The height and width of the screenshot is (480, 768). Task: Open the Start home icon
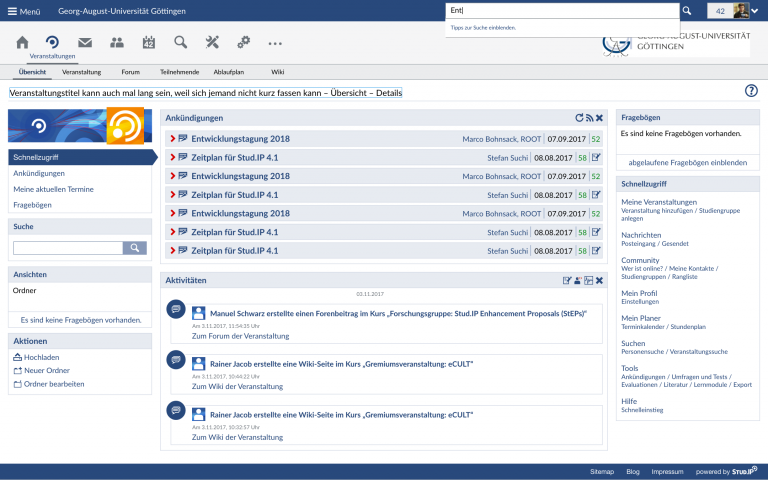(x=22, y=42)
